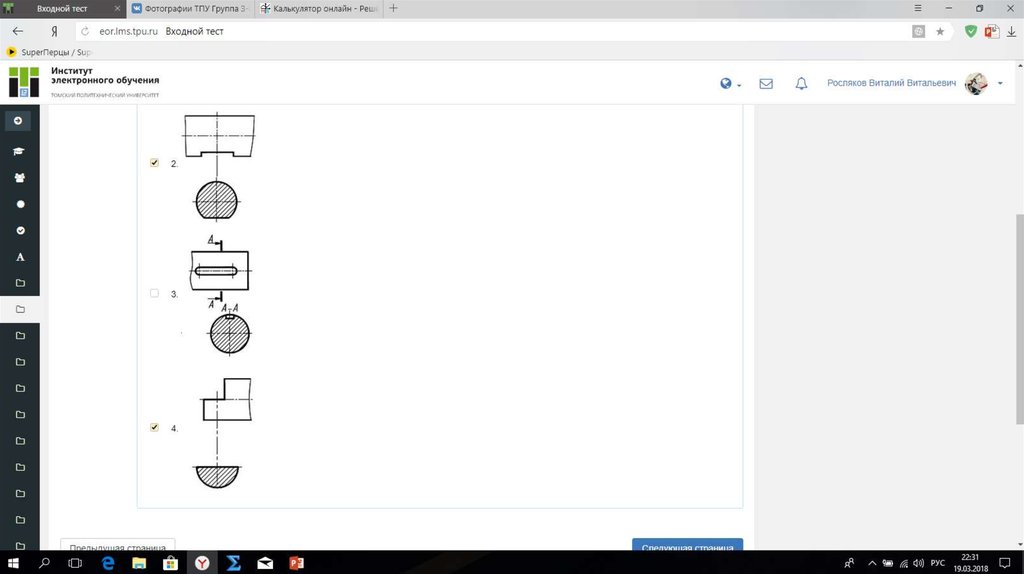The width and height of the screenshot is (1024, 574).
Task: Open the highlighted active folder in sidebar
Action: pos(20,310)
